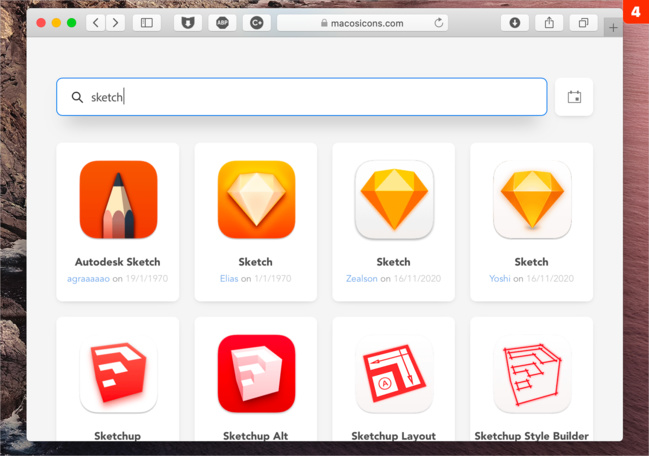Show the tab overview
649x456 pixels.
pos(583,23)
